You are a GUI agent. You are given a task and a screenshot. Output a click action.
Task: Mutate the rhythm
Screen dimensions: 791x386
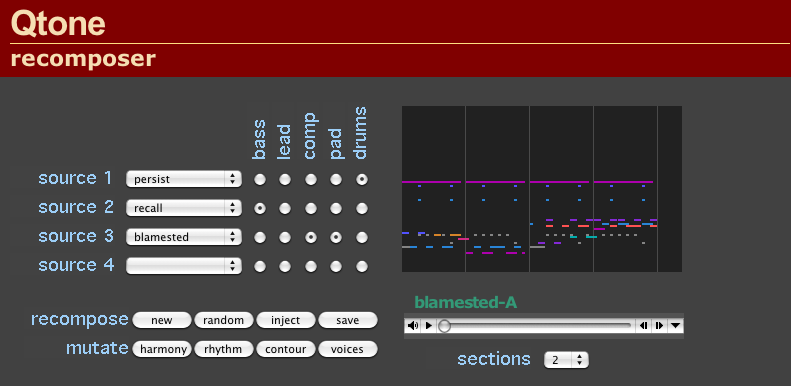(223, 349)
